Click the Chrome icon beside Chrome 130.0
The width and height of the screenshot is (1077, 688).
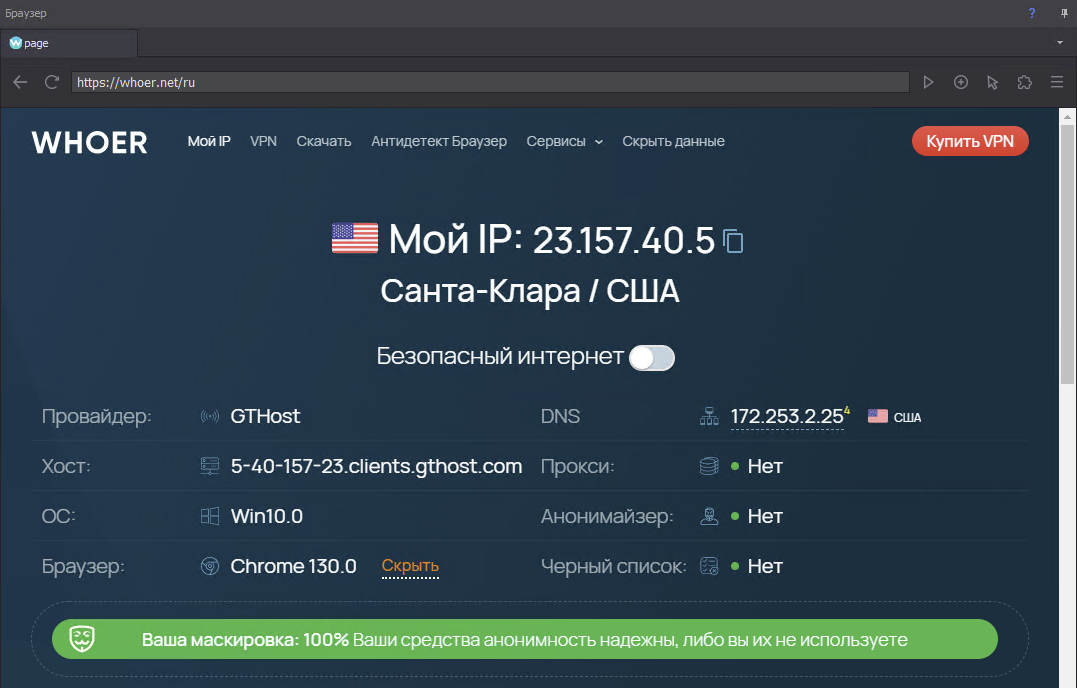click(x=209, y=566)
